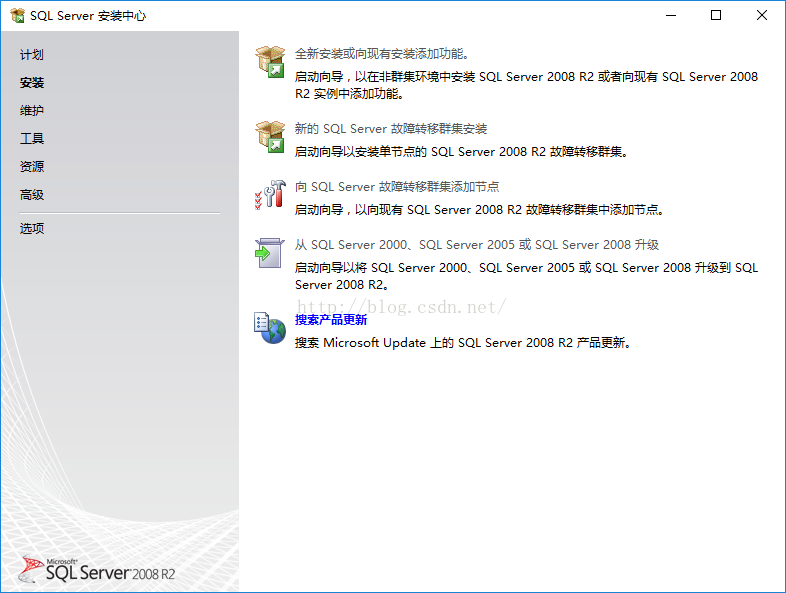Open the 计划 page in sidebar

(x=32, y=55)
